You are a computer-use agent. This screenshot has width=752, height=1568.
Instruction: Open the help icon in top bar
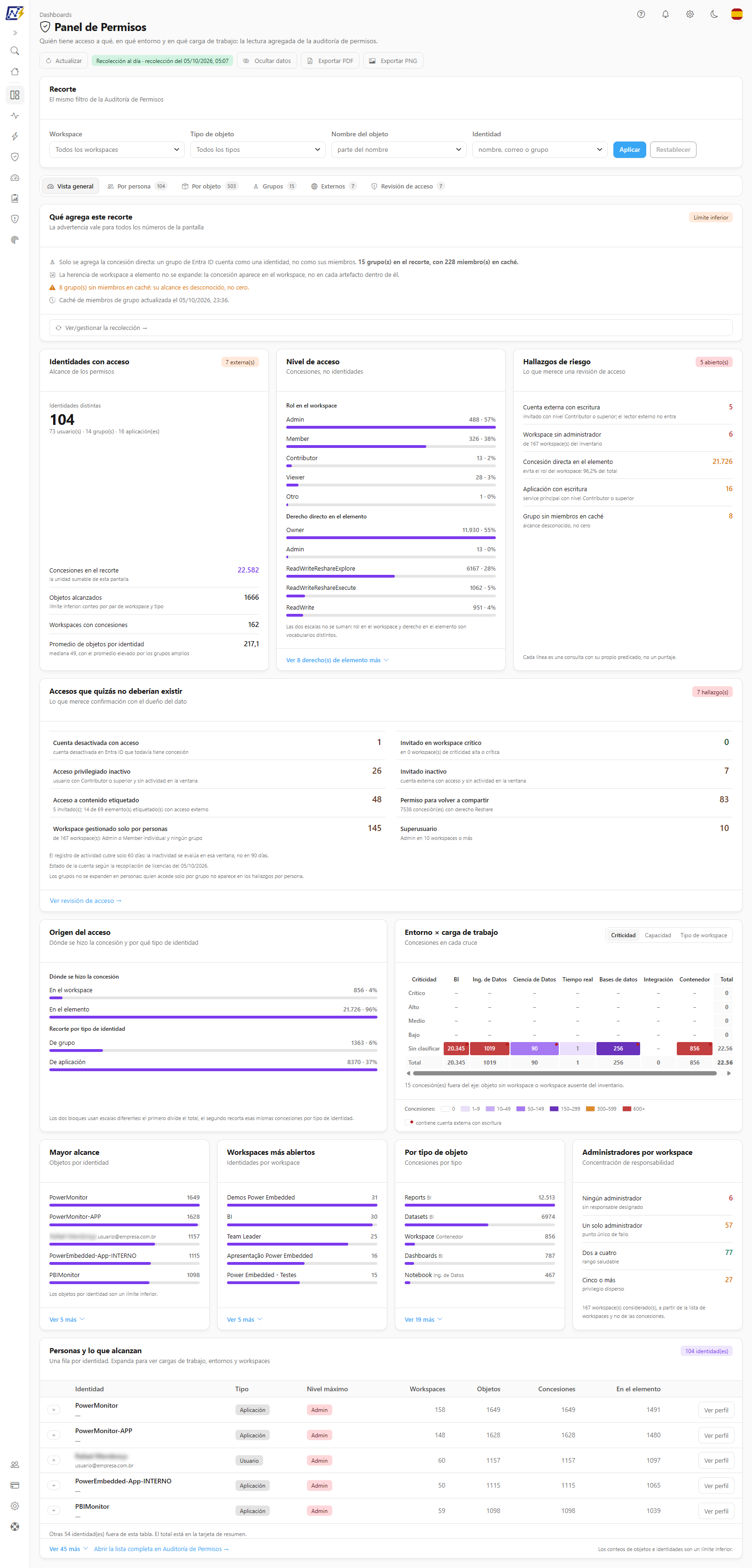[641, 14]
